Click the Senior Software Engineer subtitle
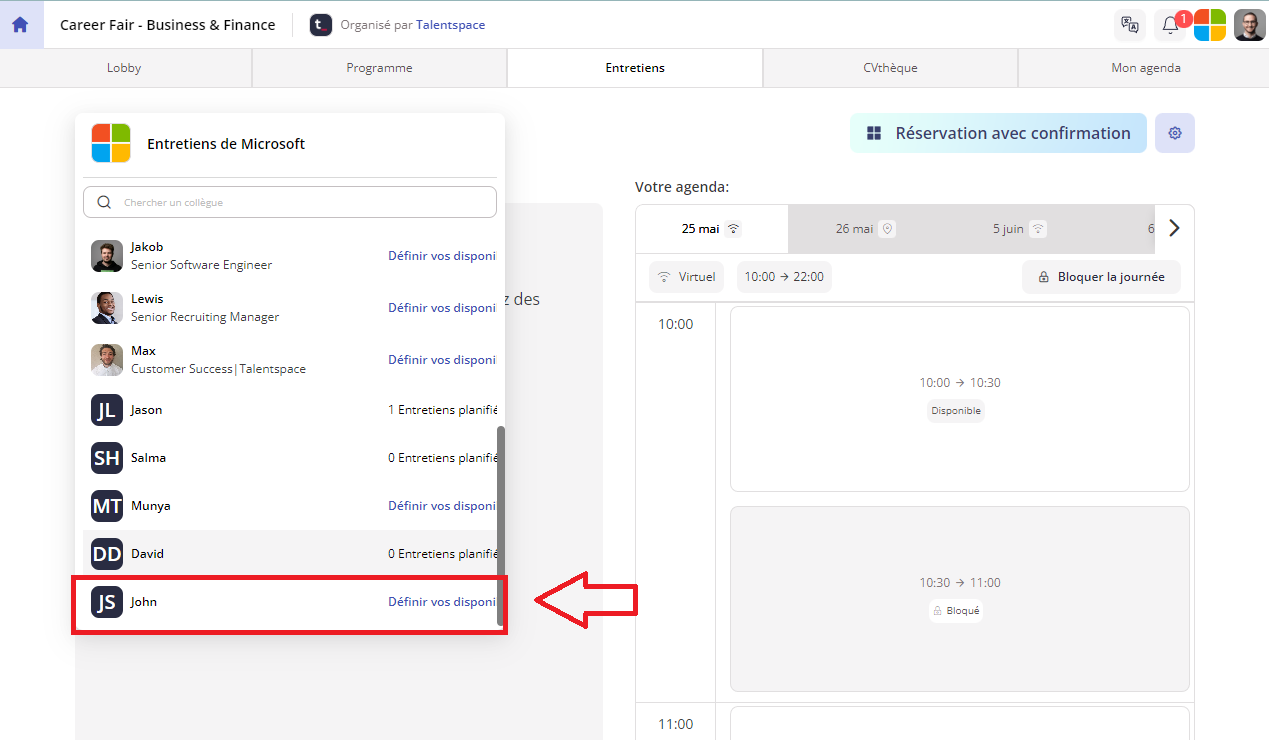Viewport: 1269px width, 740px height. coord(201,265)
